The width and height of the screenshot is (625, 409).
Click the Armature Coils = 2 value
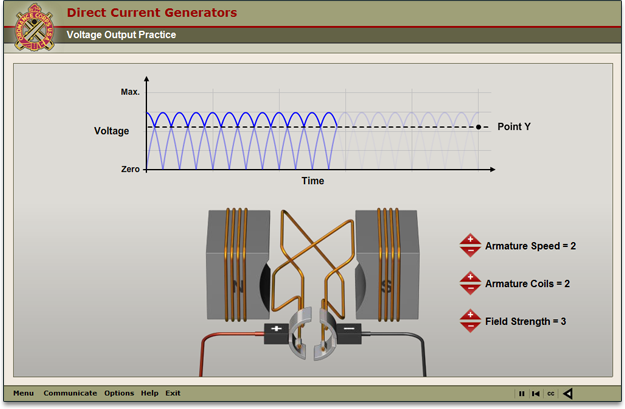pyautogui.click(x=527, y=283)
